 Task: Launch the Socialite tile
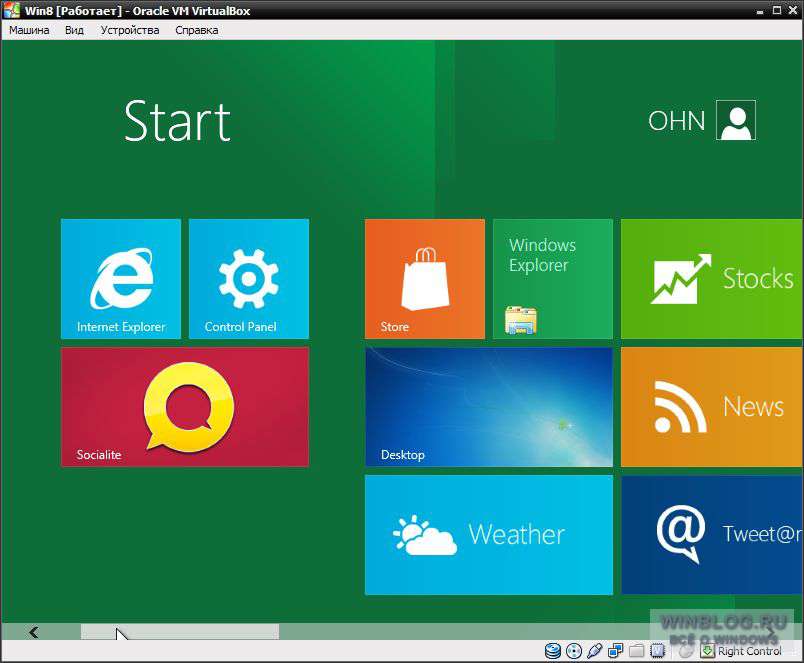(x=185, y=407)
